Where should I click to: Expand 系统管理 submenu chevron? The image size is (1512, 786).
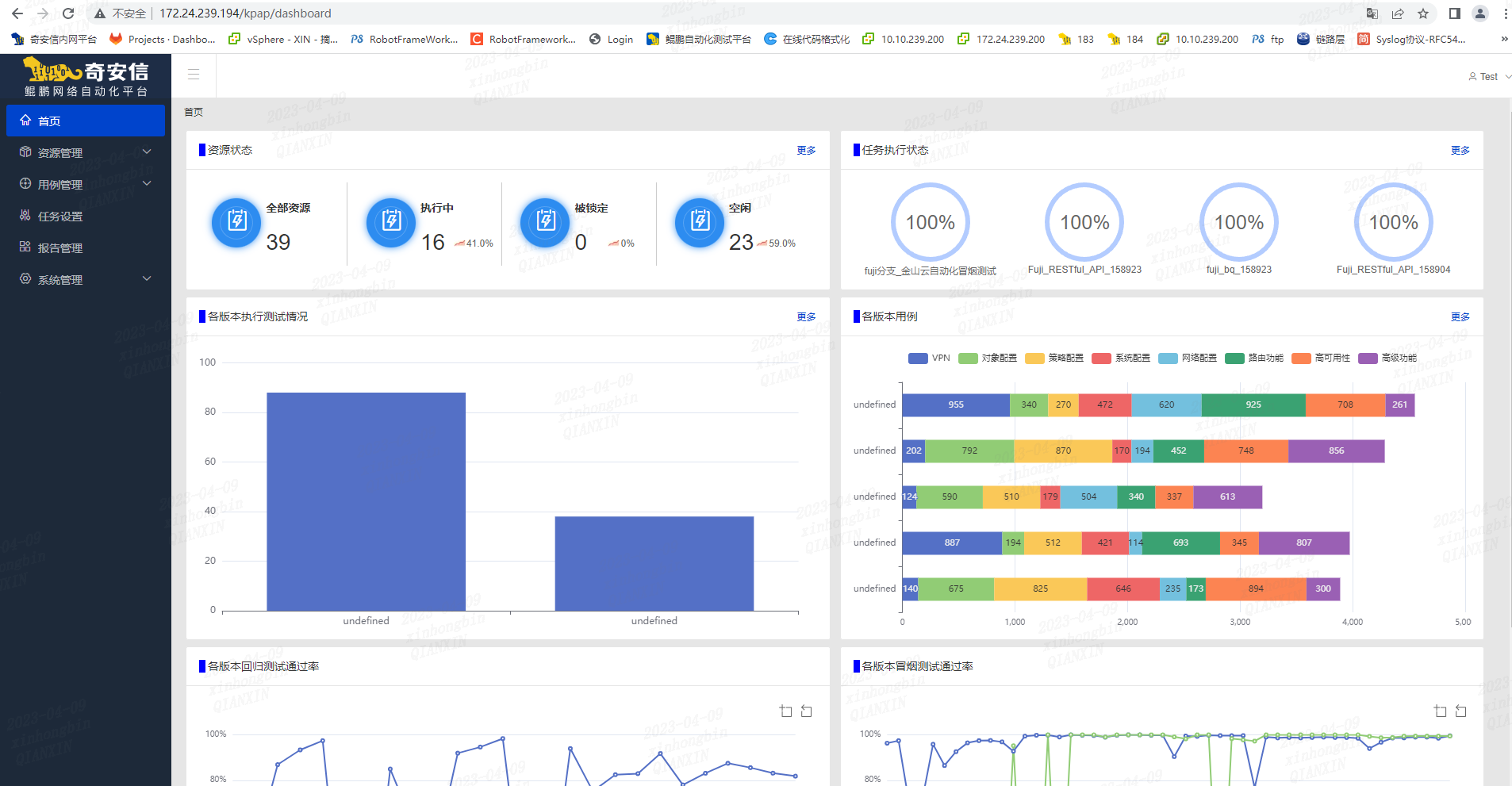coord(147,278)
